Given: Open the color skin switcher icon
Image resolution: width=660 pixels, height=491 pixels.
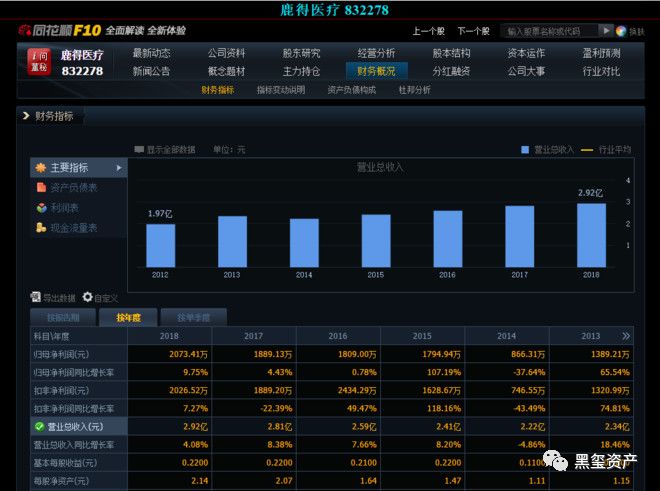Looking at the screenshot, I should tap(621, 31).
